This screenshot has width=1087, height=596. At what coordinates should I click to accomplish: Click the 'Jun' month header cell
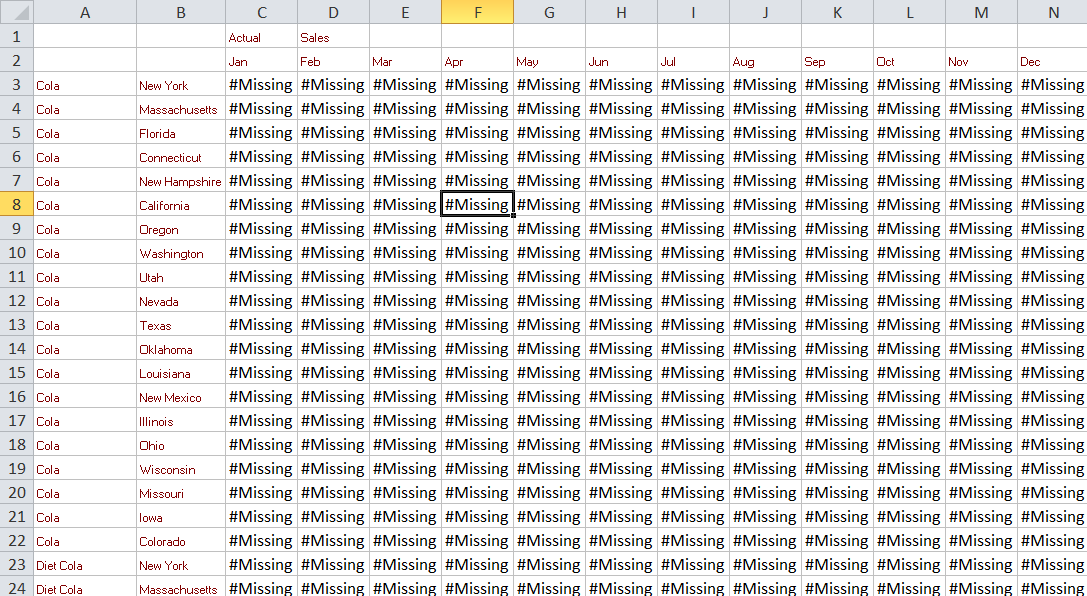[x=622, y=60]
